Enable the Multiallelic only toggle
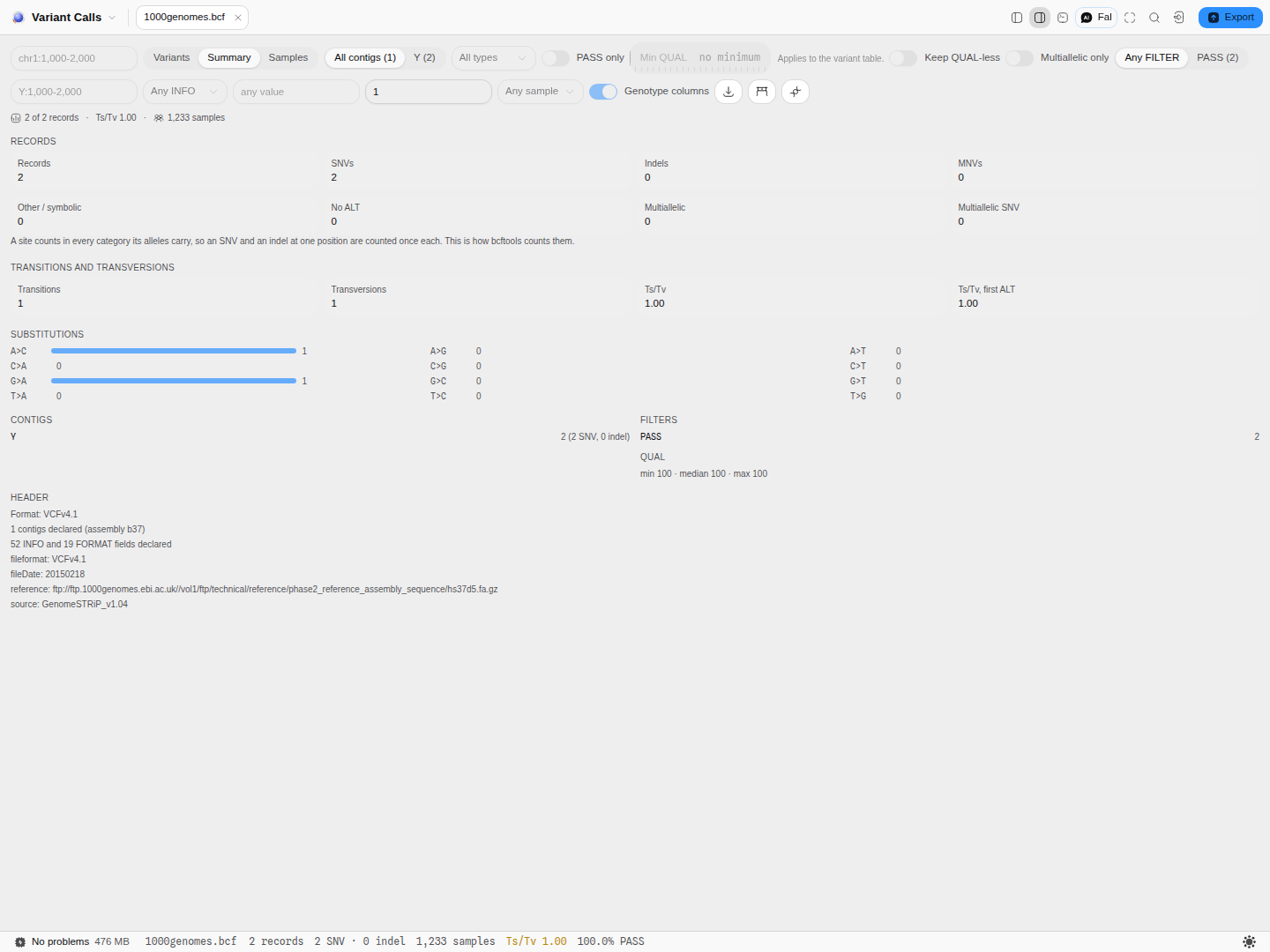This screenshot has width=1270, height=952. (1020, 58)
